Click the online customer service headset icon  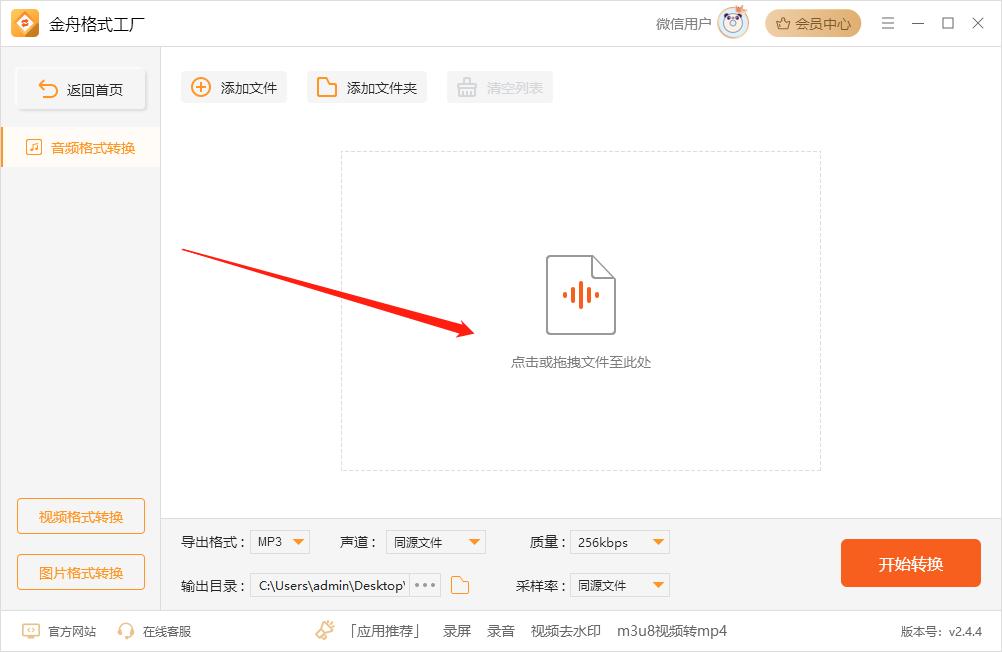coord(125,631)
